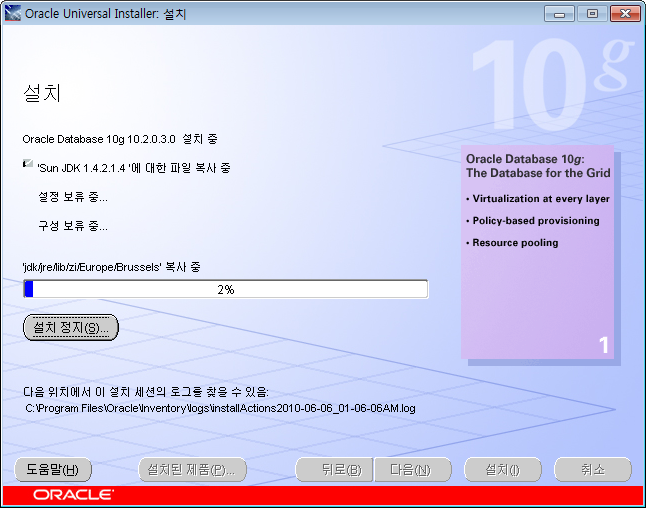Click the ORACLE logo in the red footer

pyautogui.click(x=73, y=495)
